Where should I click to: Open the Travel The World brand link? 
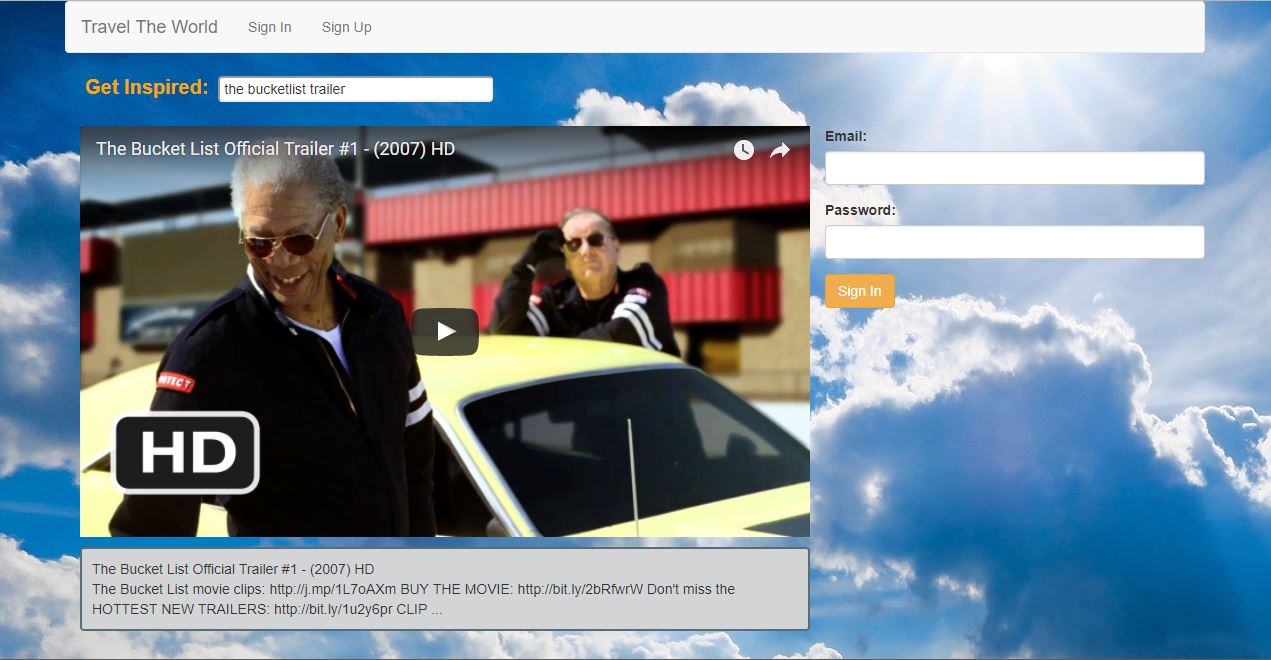point(149,27)
